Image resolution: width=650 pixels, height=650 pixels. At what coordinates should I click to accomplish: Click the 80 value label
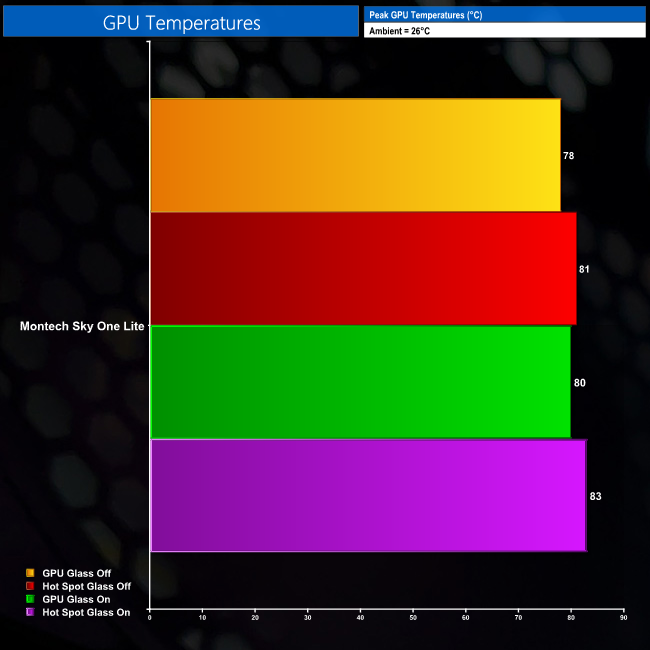[x=579, y=383]
